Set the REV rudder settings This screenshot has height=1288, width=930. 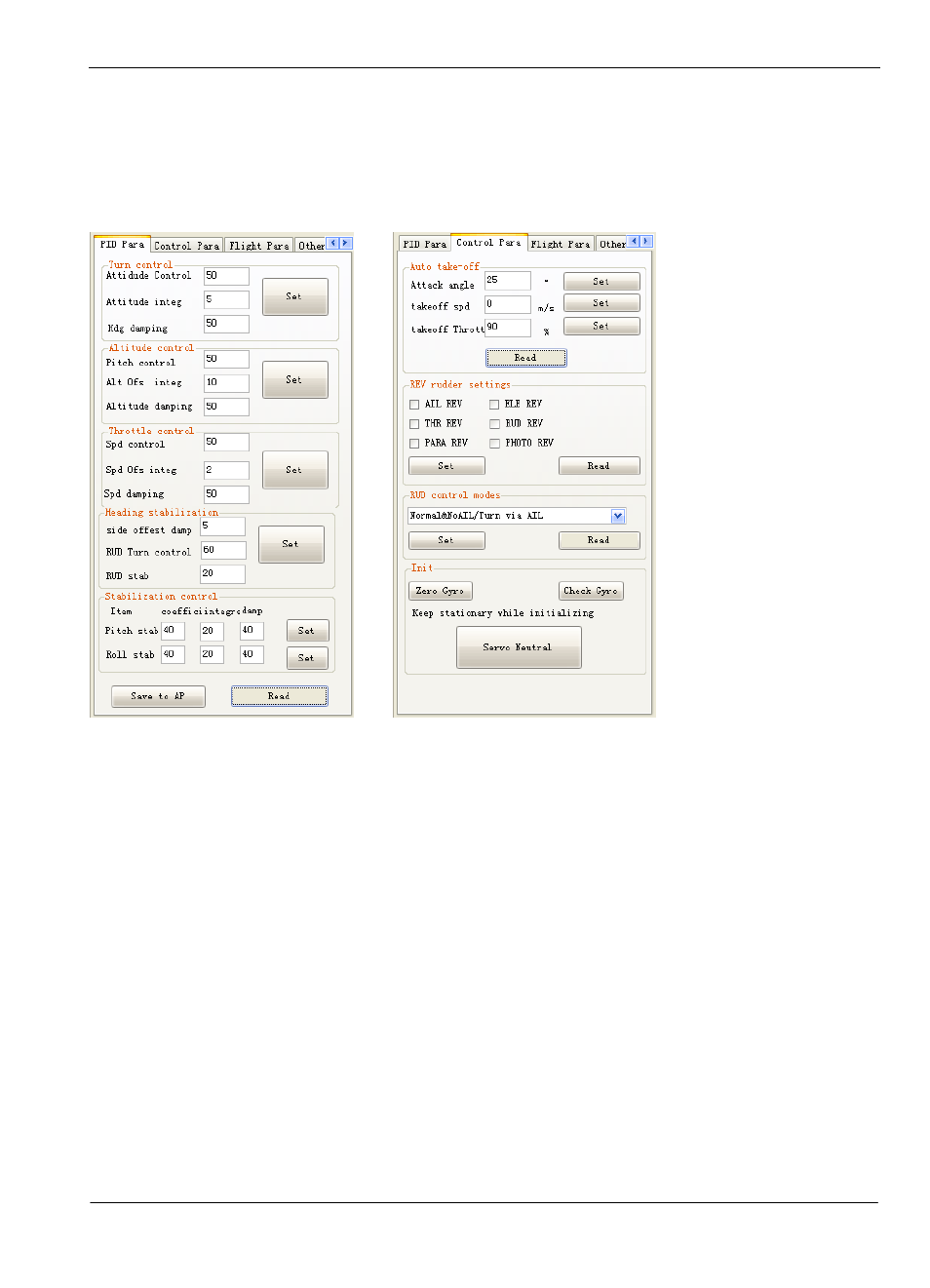click(x=446, y=466)
